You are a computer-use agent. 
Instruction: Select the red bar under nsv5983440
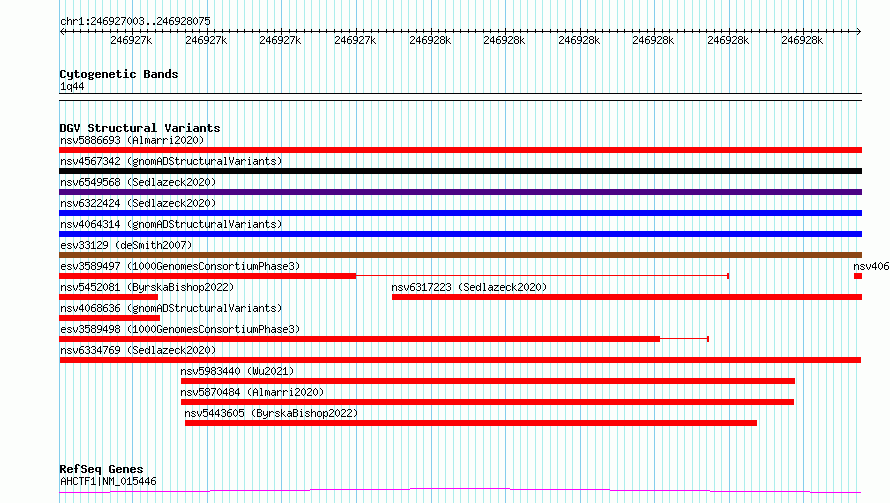(488, 381)
